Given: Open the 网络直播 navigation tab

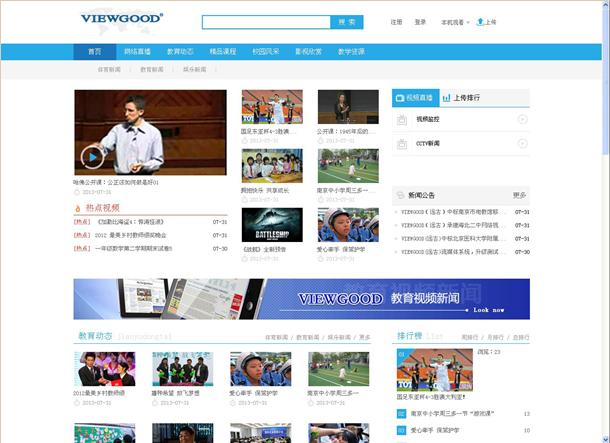Looking at the screenshot, I should click(x=137, y=52).
